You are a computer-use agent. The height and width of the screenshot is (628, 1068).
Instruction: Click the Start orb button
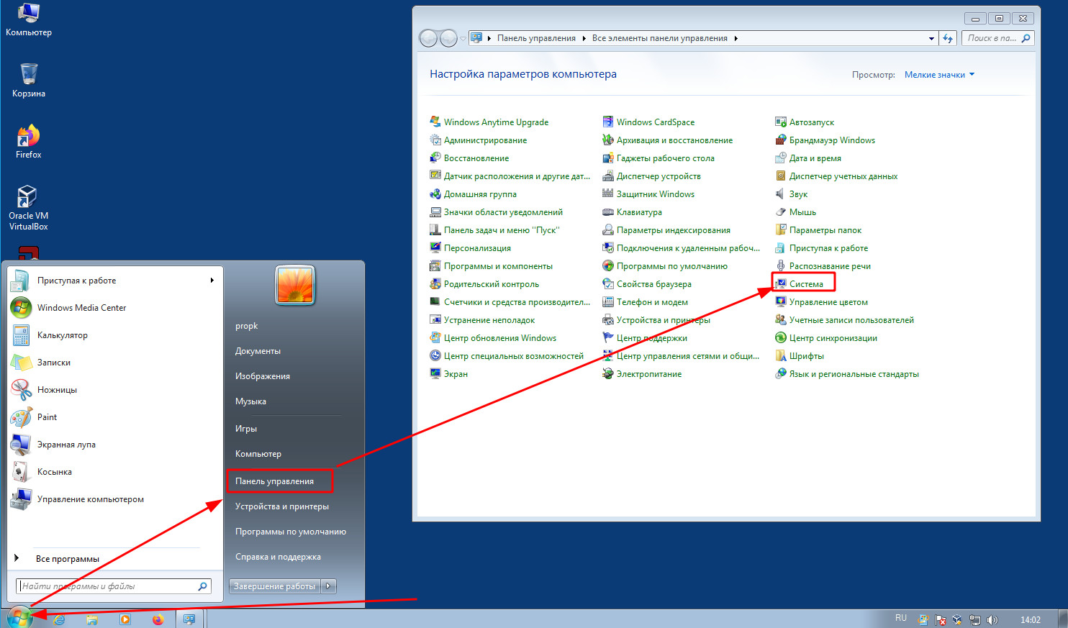point(20,617)
